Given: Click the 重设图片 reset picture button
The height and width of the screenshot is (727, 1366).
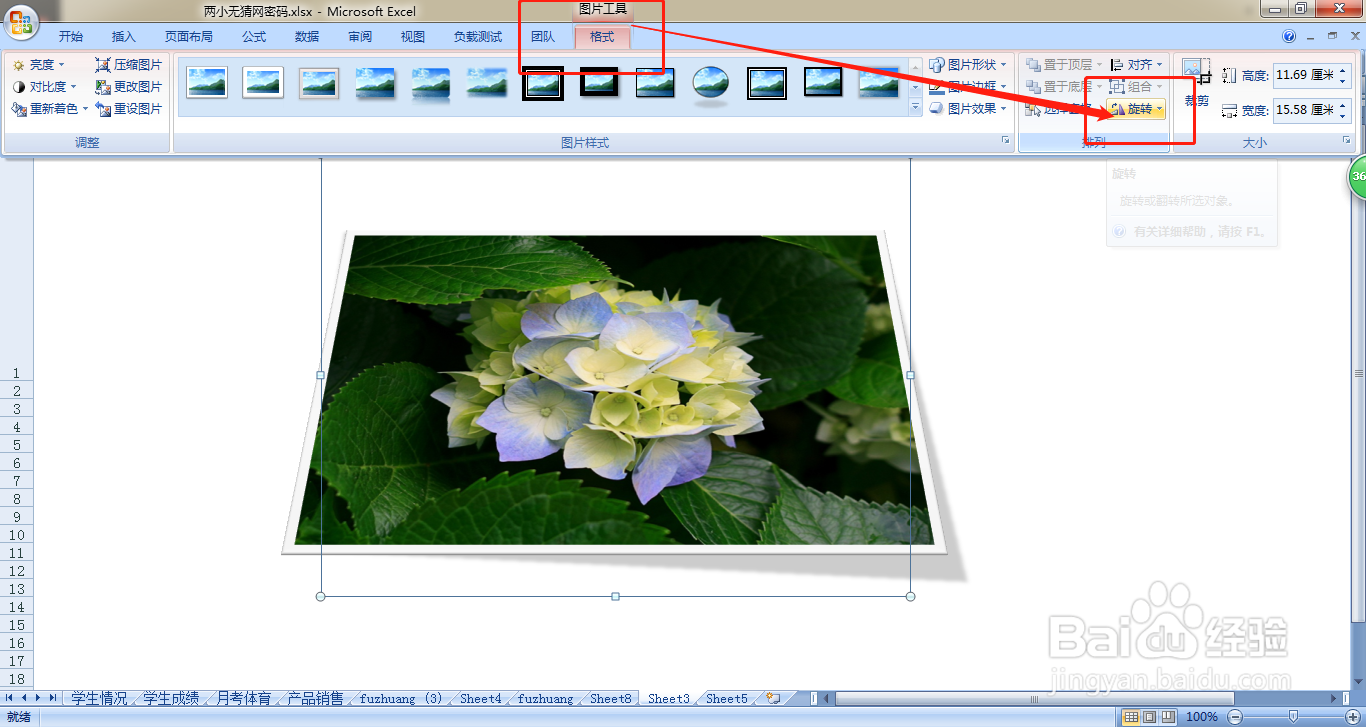Looking at the screenshot, I should point(129,109).
